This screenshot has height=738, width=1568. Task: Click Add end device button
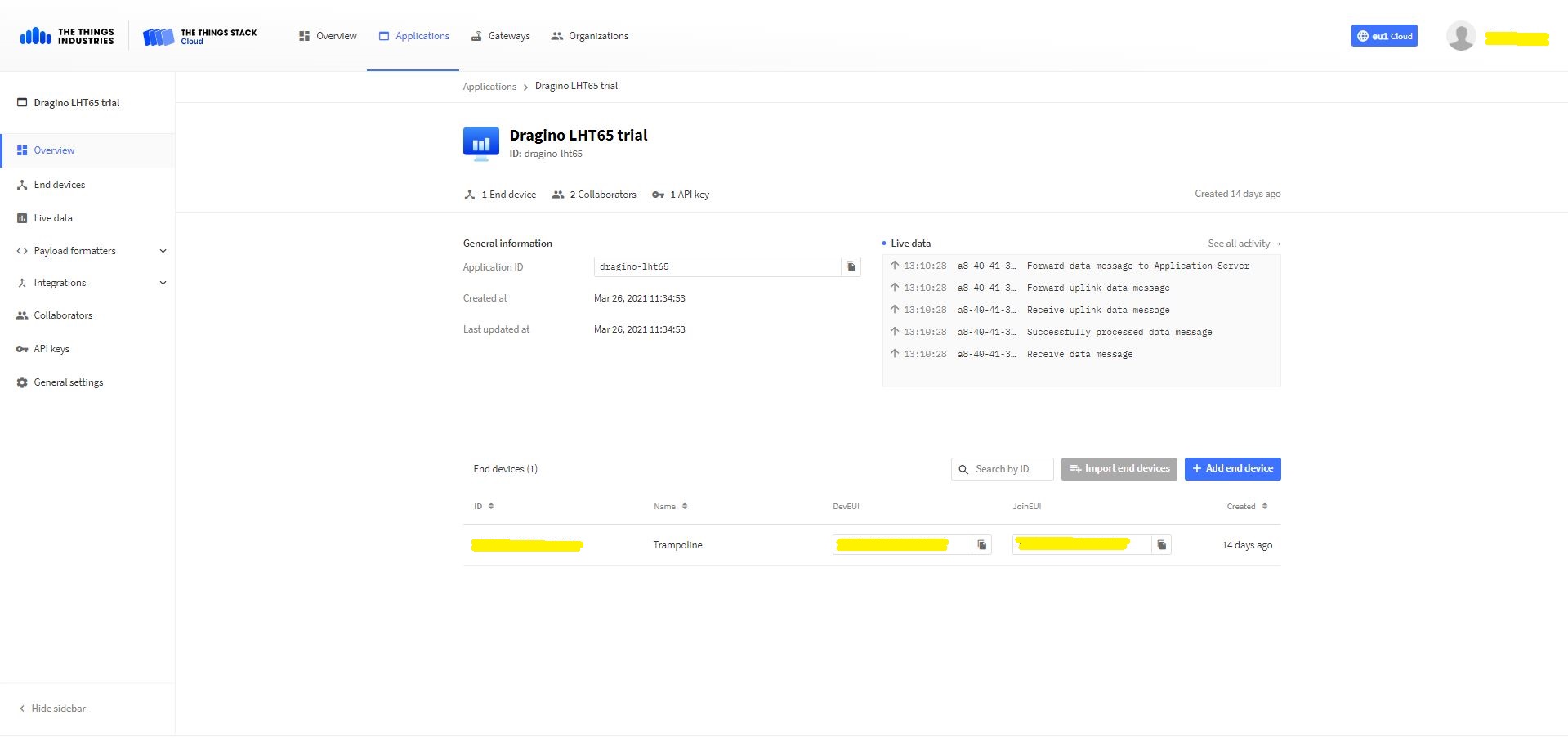pos(1232,469)
